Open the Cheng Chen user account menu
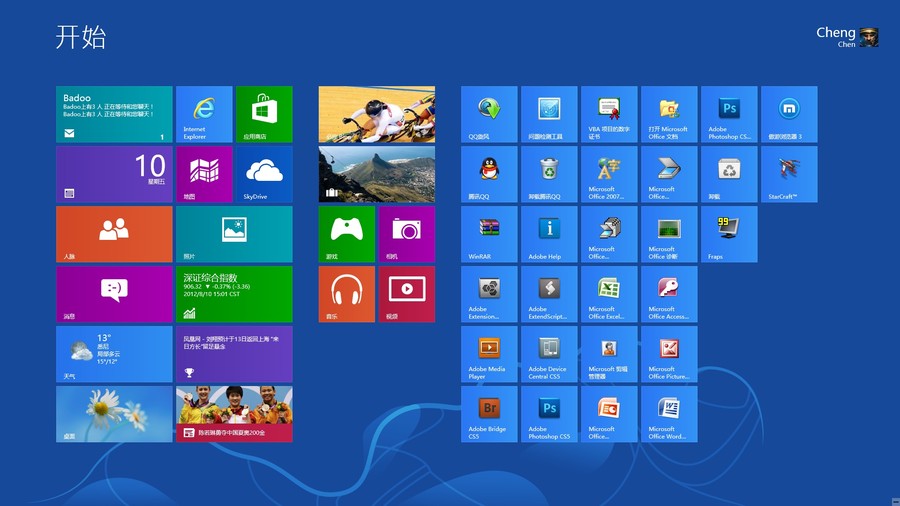This screenshot has width=900, height=506. click(x=848, y=37)
